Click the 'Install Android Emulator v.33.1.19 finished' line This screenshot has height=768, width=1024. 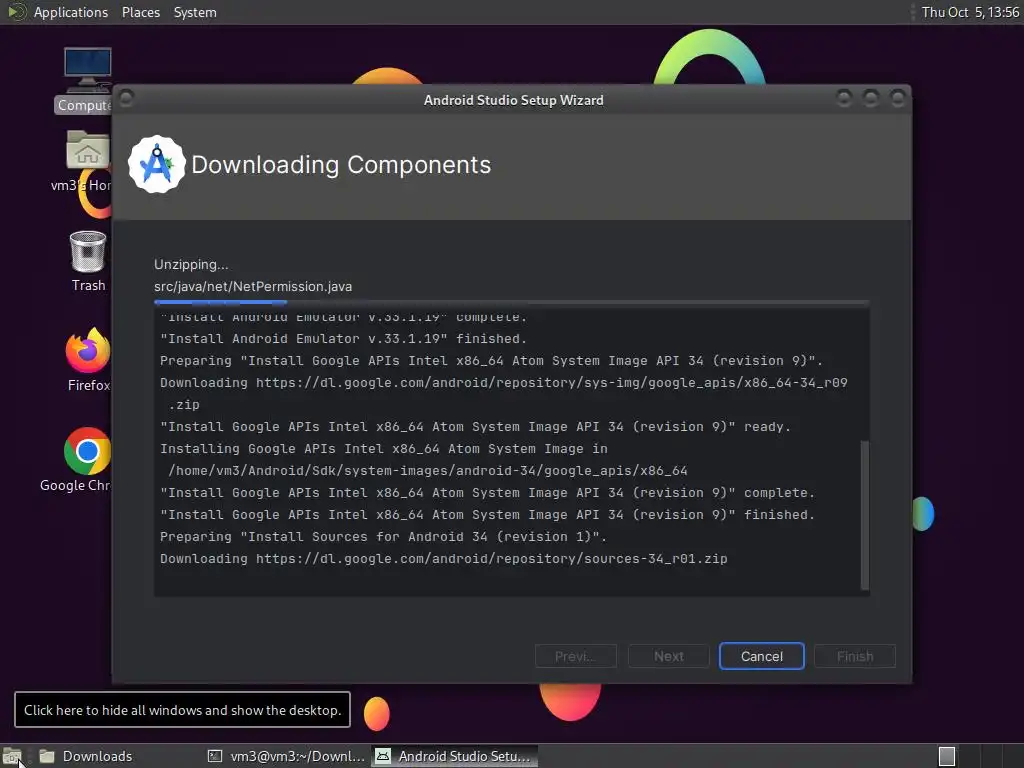coord(343,338)
